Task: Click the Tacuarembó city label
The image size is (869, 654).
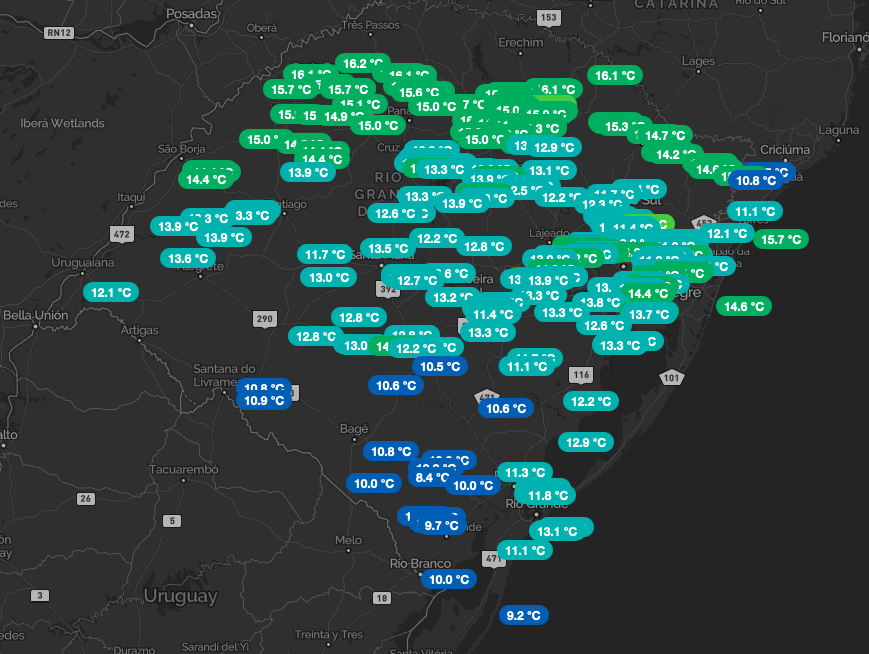Action: 183,469
